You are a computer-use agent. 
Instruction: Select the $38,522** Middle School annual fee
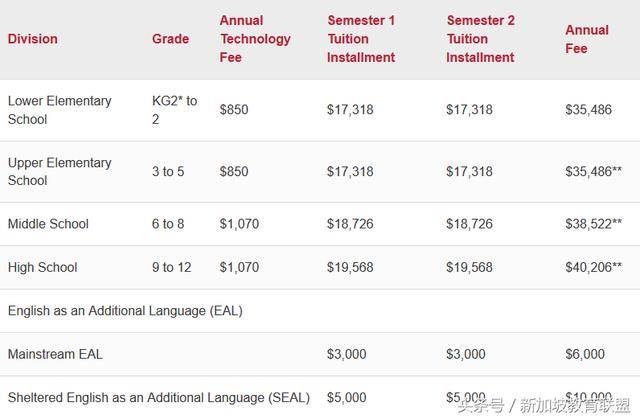594,224
